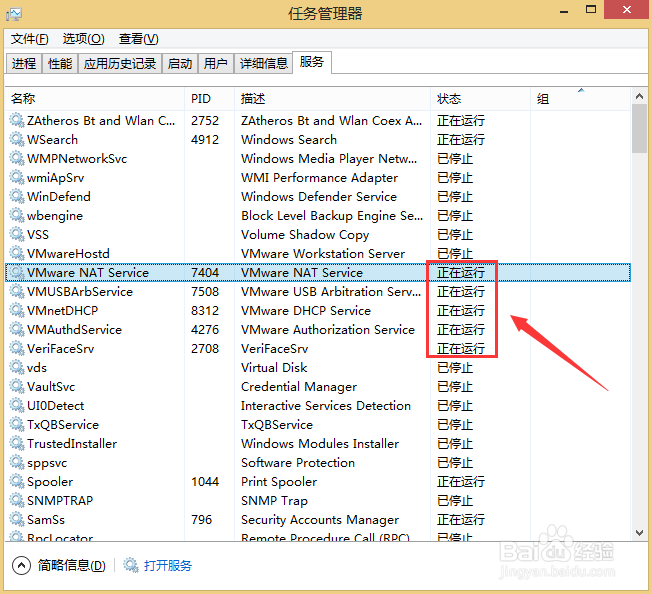Screen dimensions: 652x594
Task: Select Security Accounts Manager description
Action: coord(320,520)
